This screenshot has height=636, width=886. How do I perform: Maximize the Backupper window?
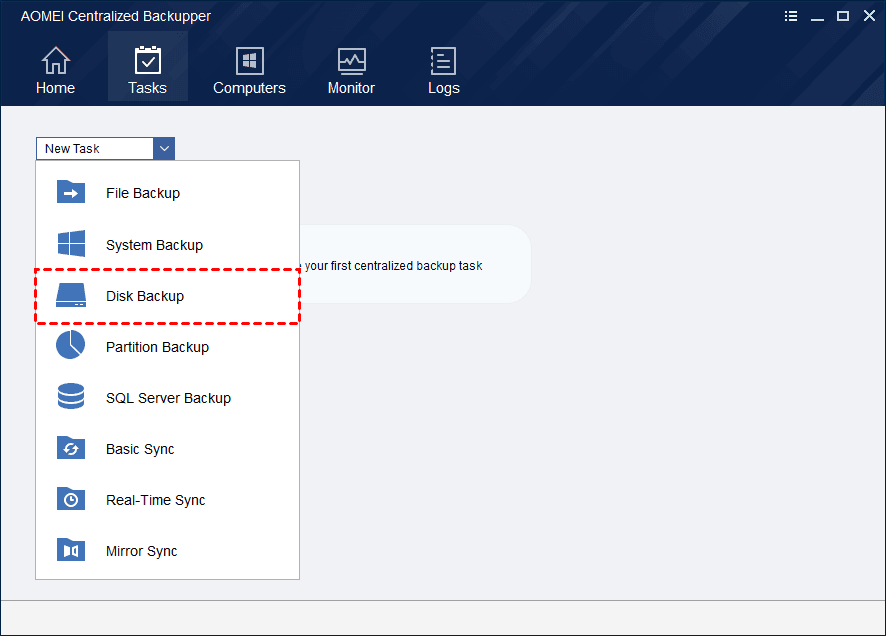[x=843, y=16]
